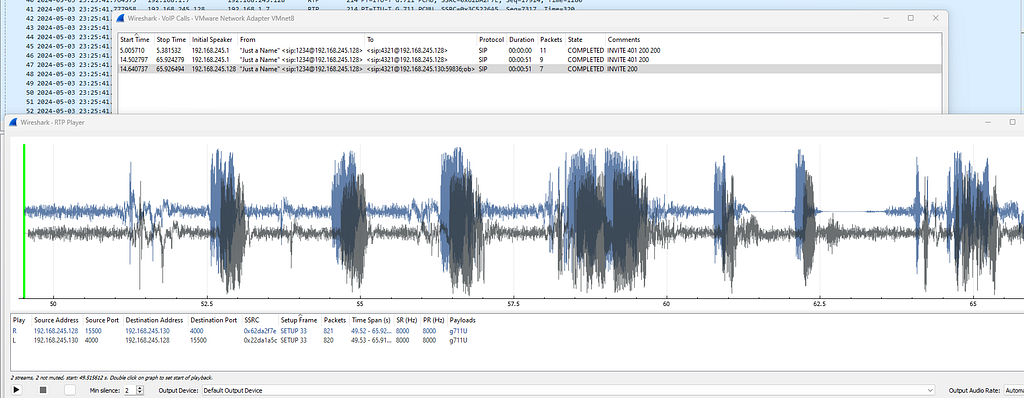
Task: Stop playback with the square stop button
Action: (43, 390)
